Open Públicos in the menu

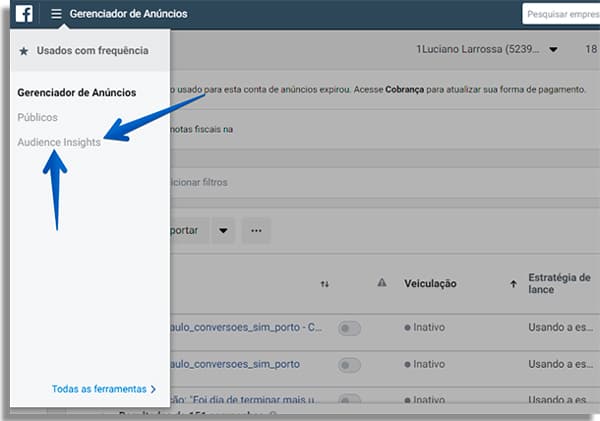coord(38,117)
